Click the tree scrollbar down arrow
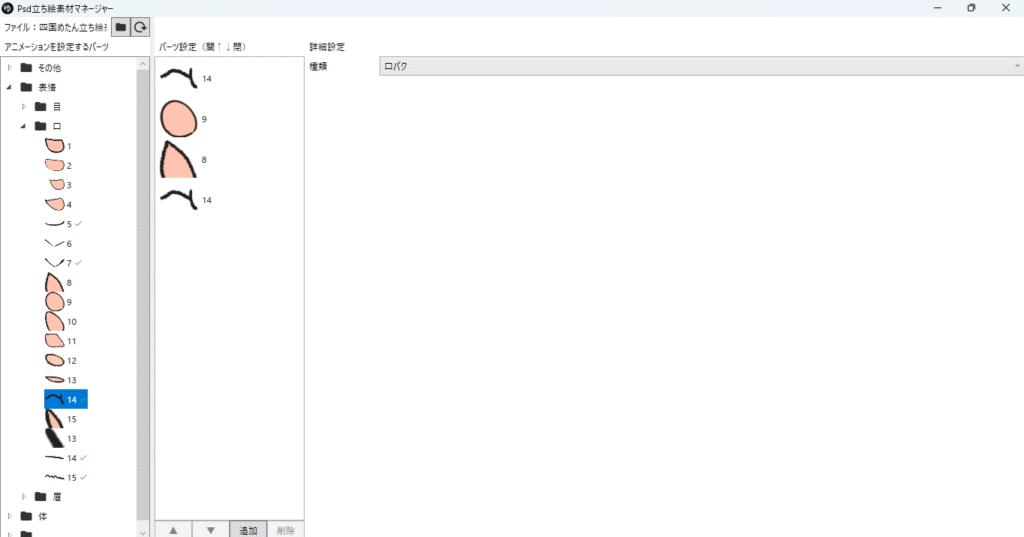Image resolution: width=1024 pixels, height=537 pixels. [143, 531]
